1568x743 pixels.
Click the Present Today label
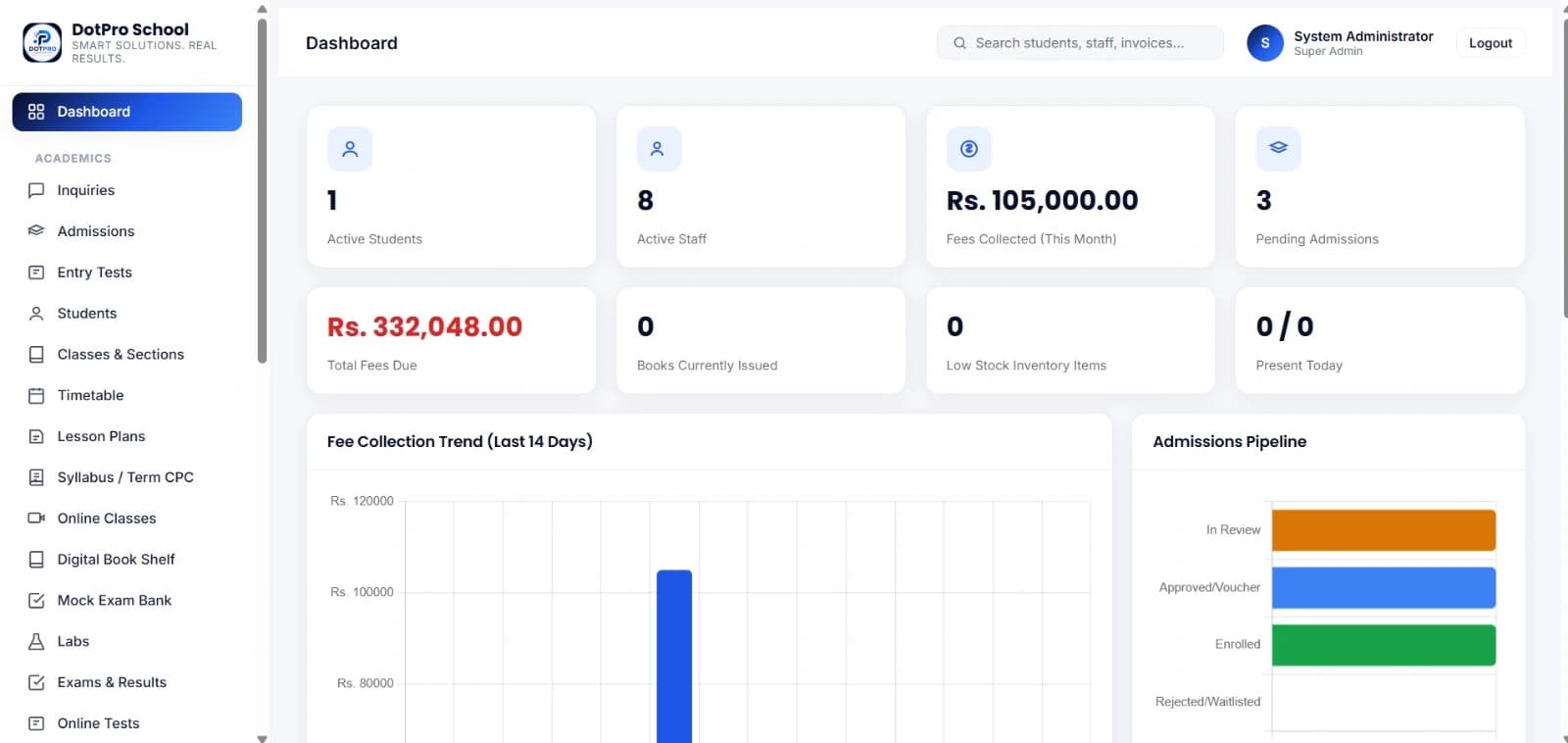tap(1298, 366)
